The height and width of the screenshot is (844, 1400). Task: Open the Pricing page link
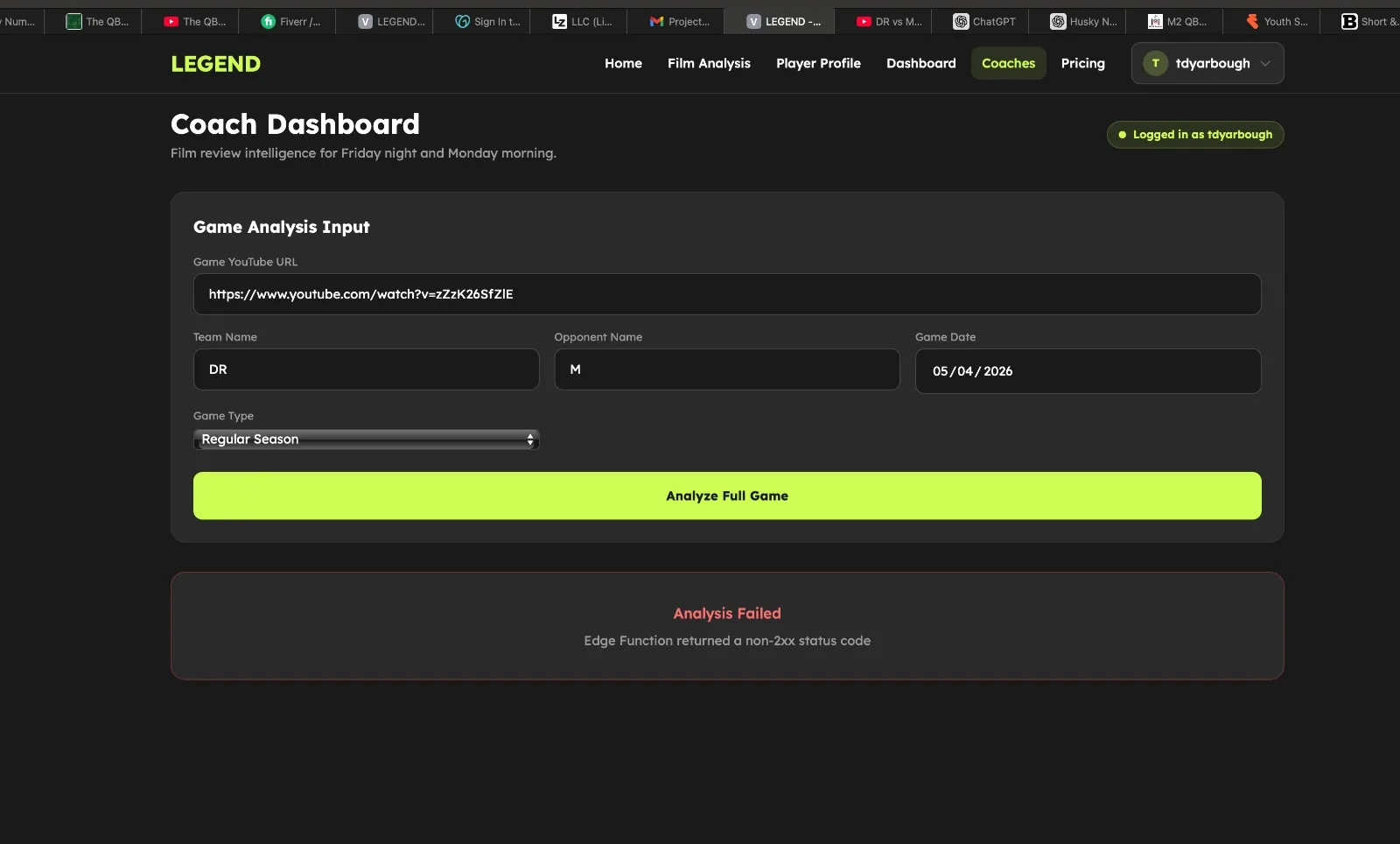pos(1082,63)
